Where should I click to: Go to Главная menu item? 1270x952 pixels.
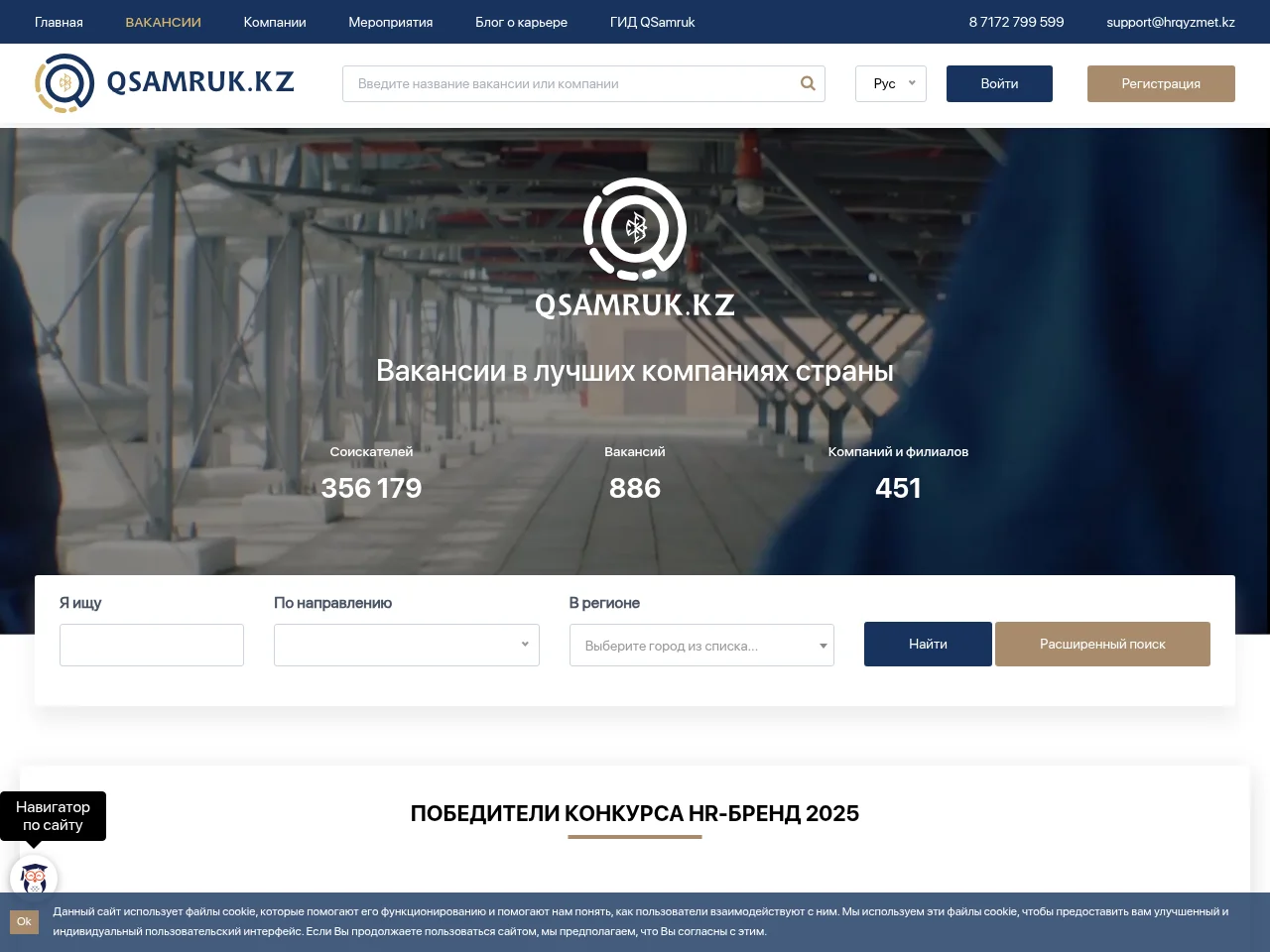coord(59,22)
